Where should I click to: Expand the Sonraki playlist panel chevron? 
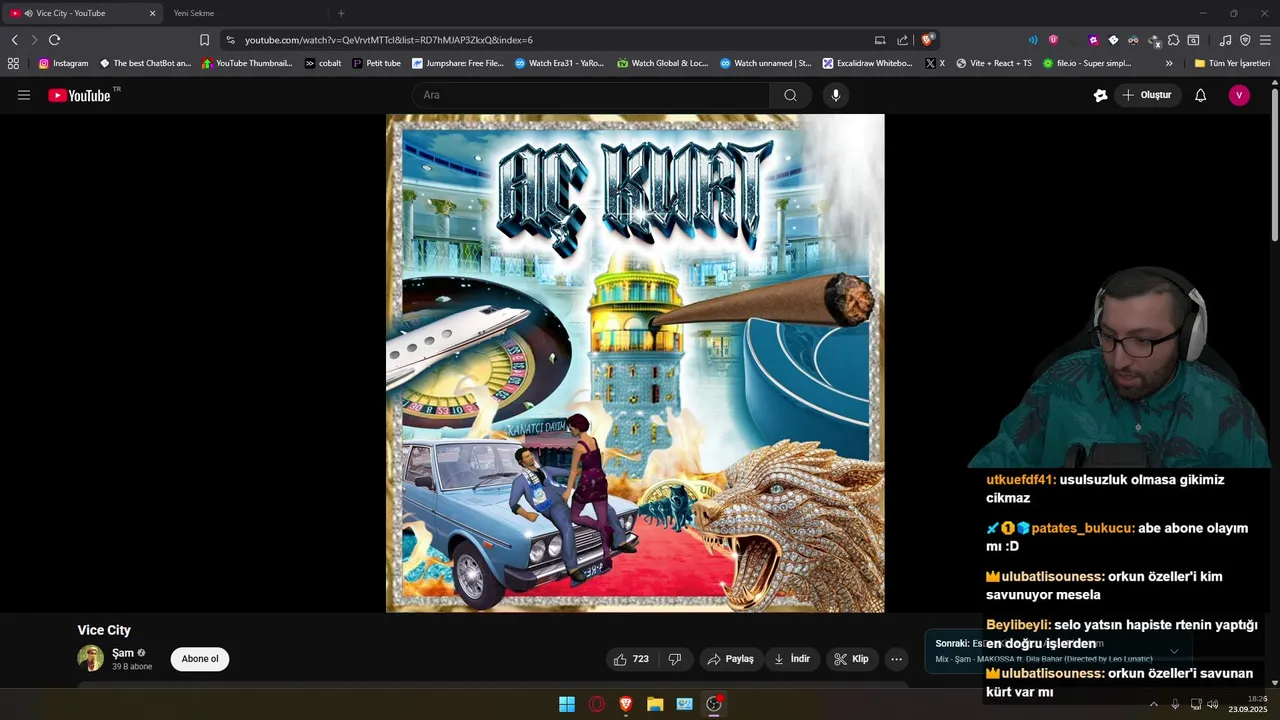point(1174,651)
